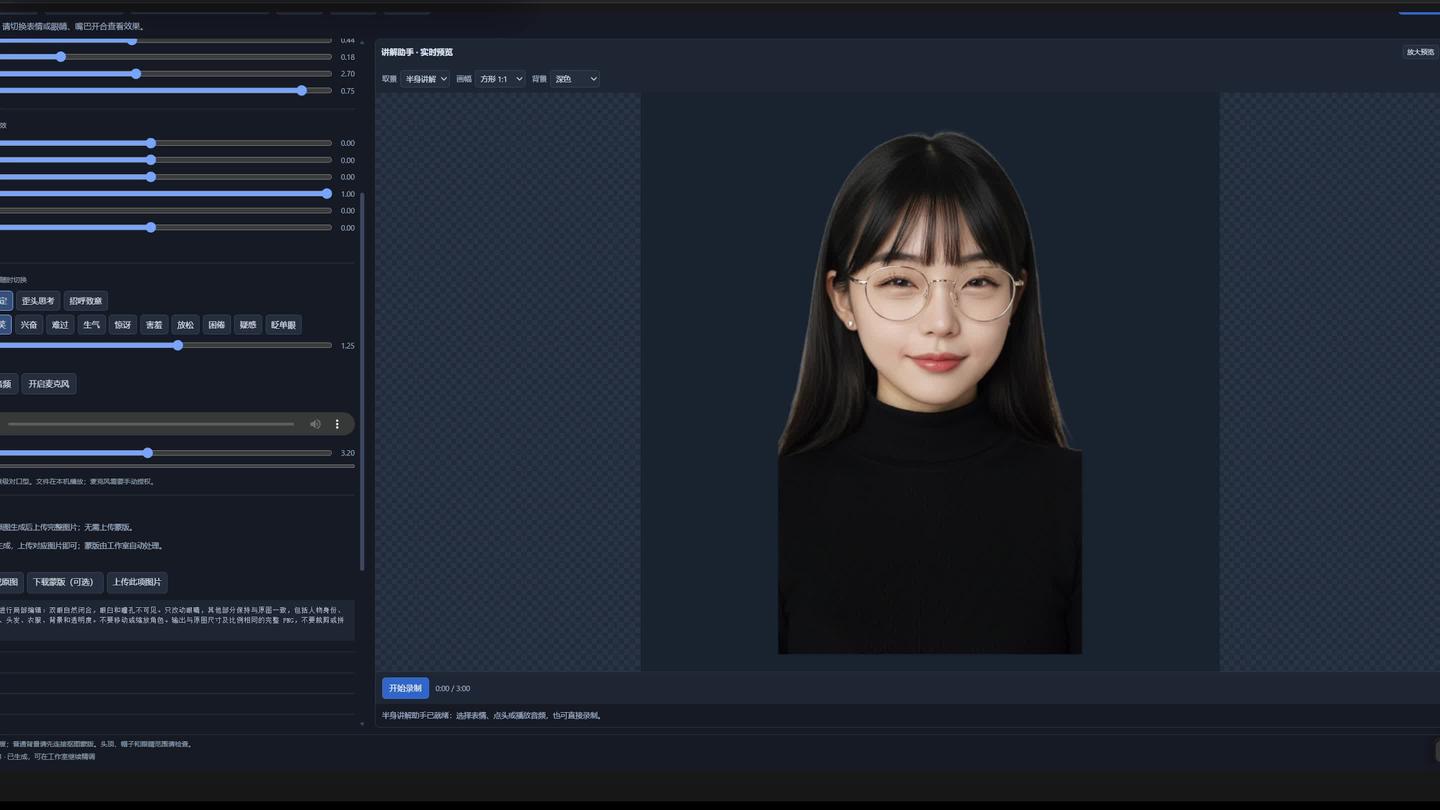The height and width of the screenshot is (810, 1440).
Task: Trigger the 眨单眼 expression
Action: (283, 325)
